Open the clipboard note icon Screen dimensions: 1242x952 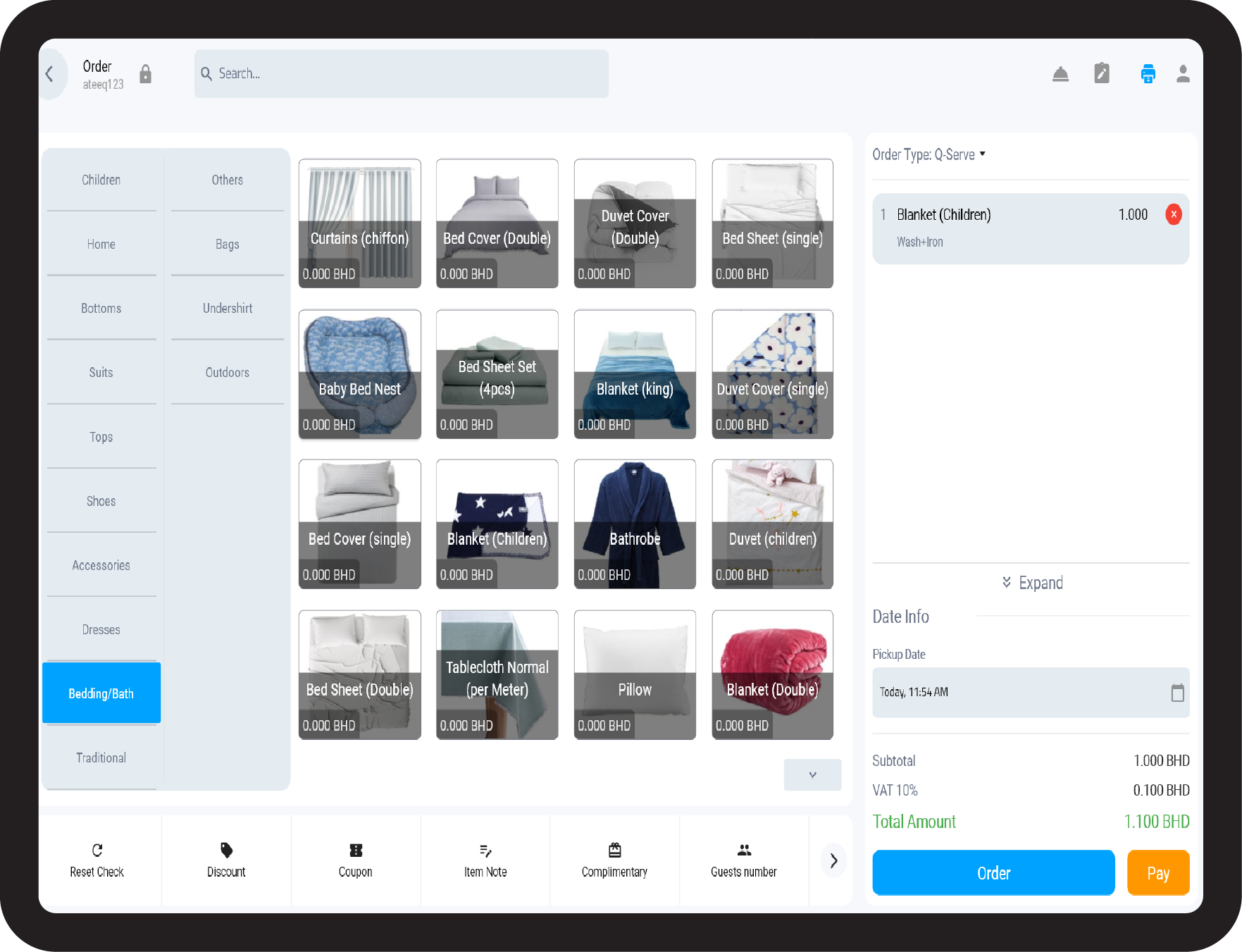[x=1102, y=73]
